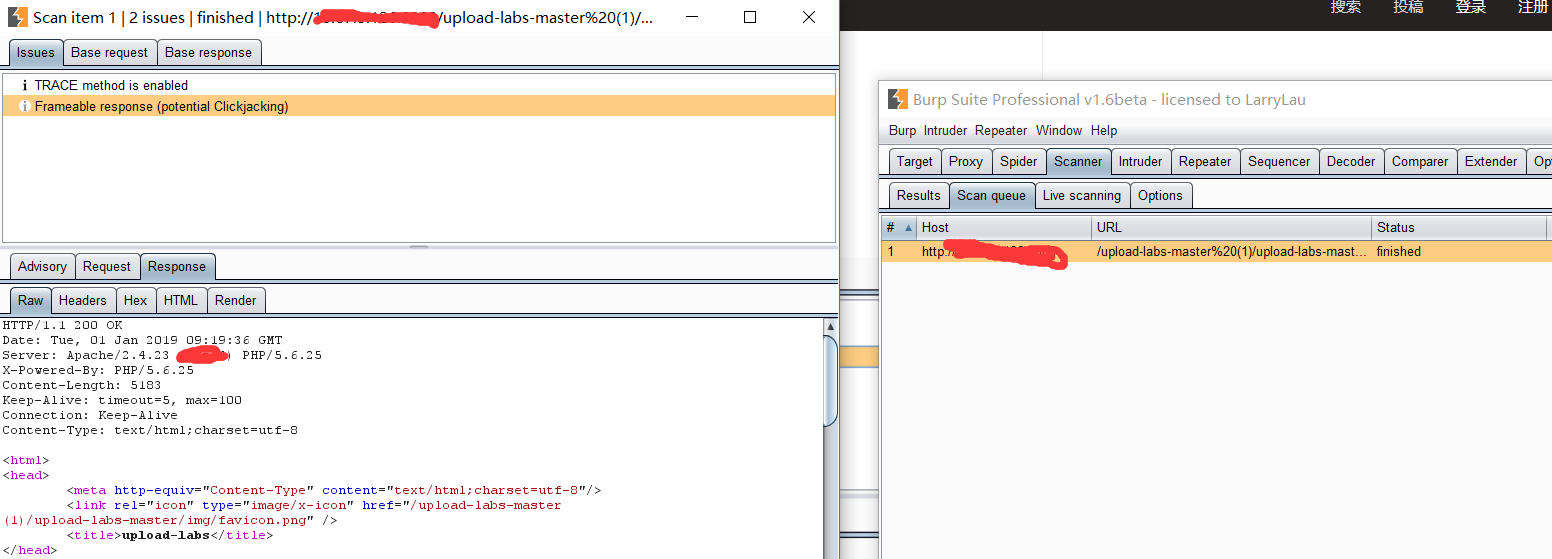This screenshot has height=559, width=1552.
Task: Switch to the Extender tool tab
Action: click(x=1491, y=161)
